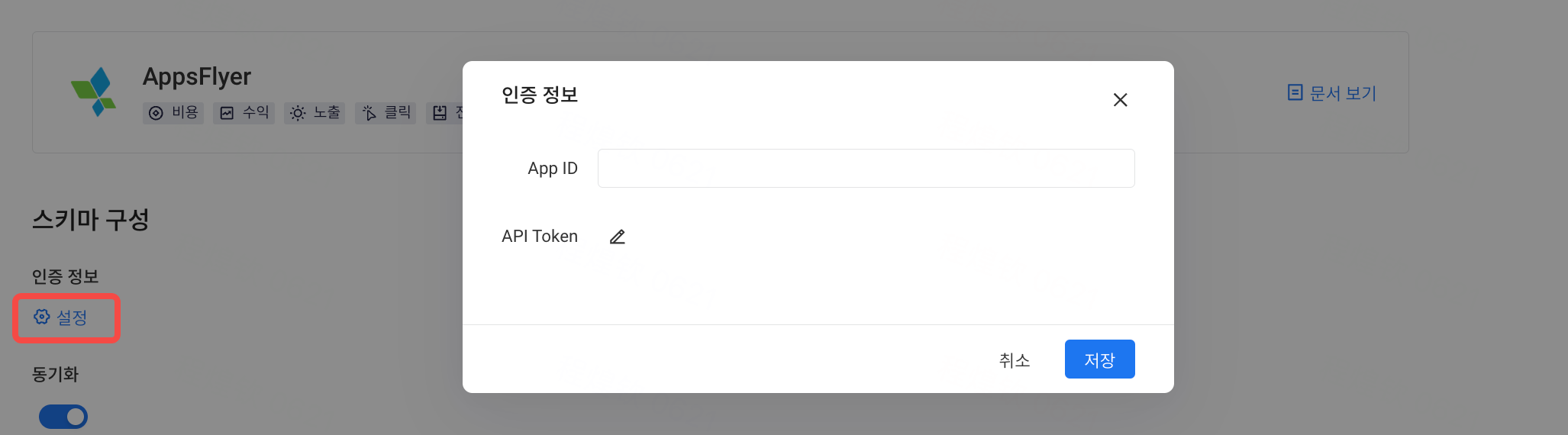
Task: Edit API Token with the pencil icon
Action: pos(618,237)
